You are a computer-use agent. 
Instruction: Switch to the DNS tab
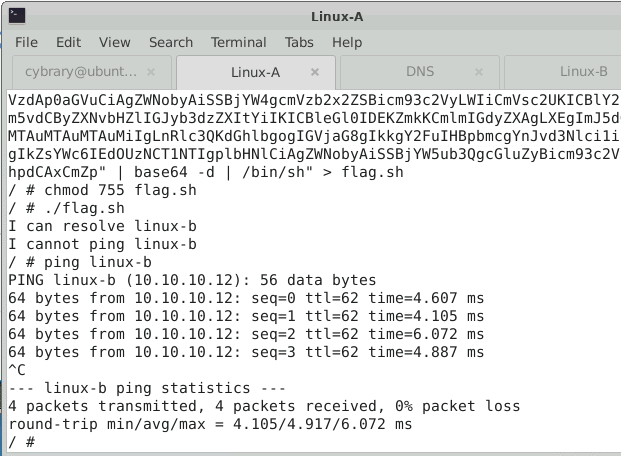point(420,72)
